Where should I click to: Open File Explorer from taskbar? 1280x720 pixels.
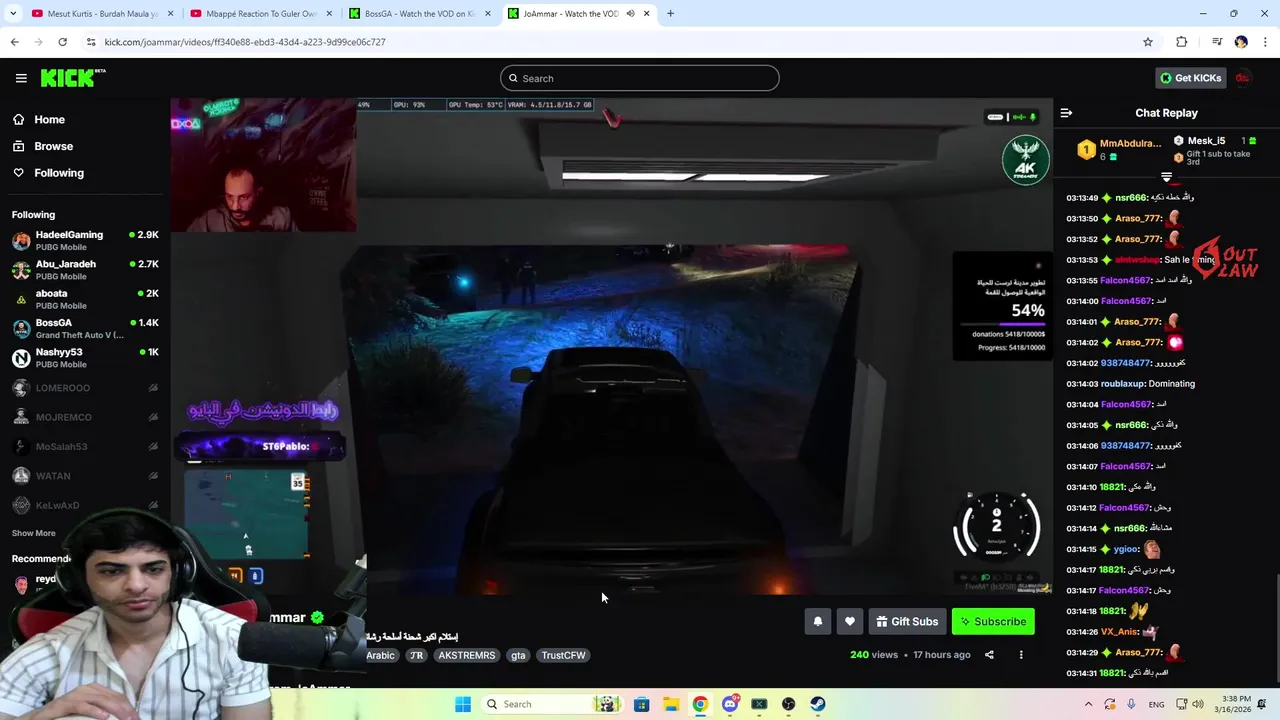[x=671, y=704]
